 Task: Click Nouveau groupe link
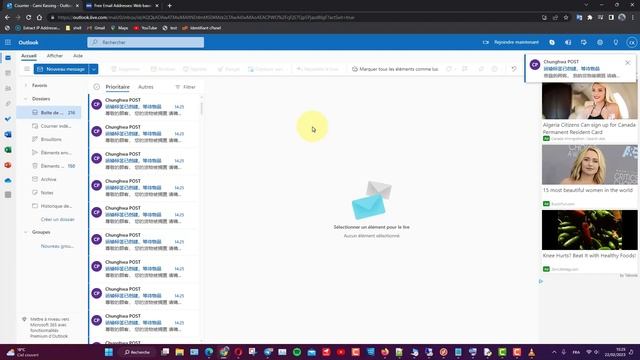coord(57,246)
